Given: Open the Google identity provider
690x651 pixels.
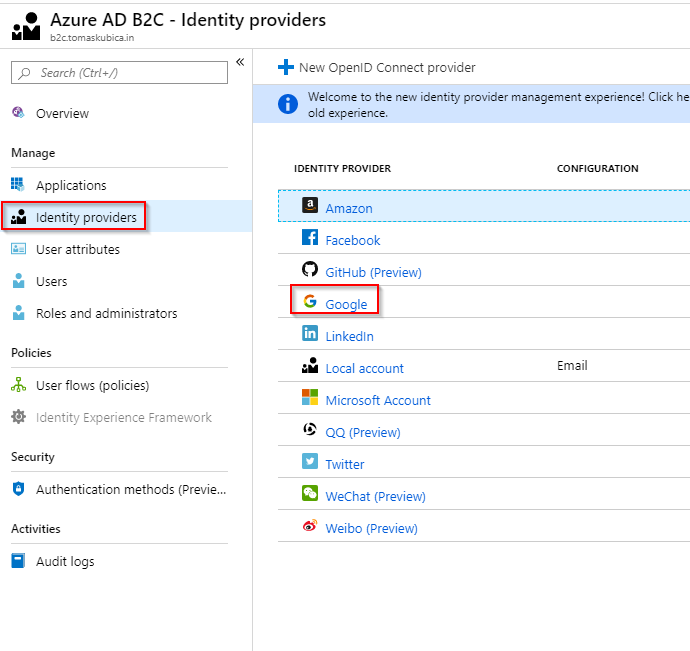Looking at the screenshot, I should point(346,304).
